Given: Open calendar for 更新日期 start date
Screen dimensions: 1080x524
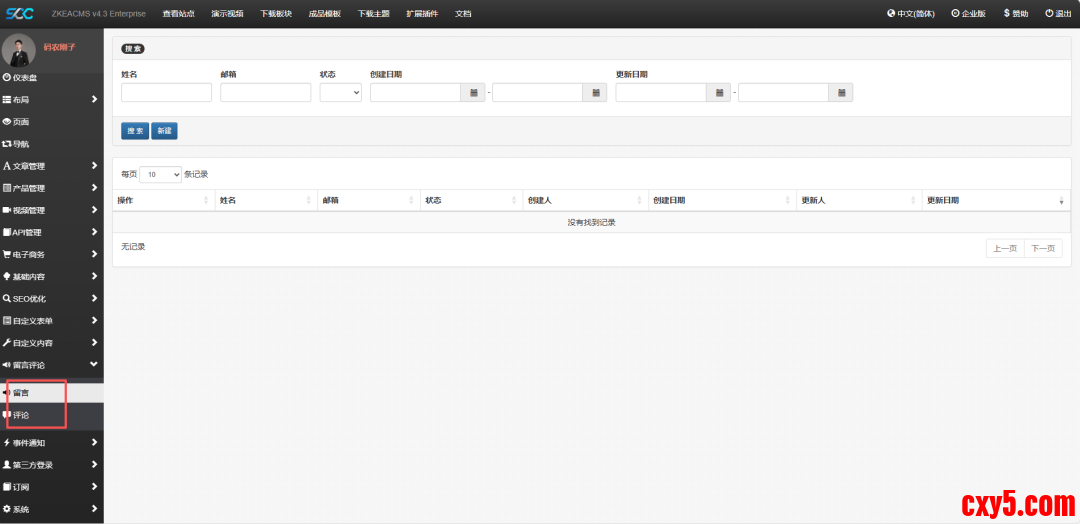Looking at the screenshot, I should coord(718,92).
